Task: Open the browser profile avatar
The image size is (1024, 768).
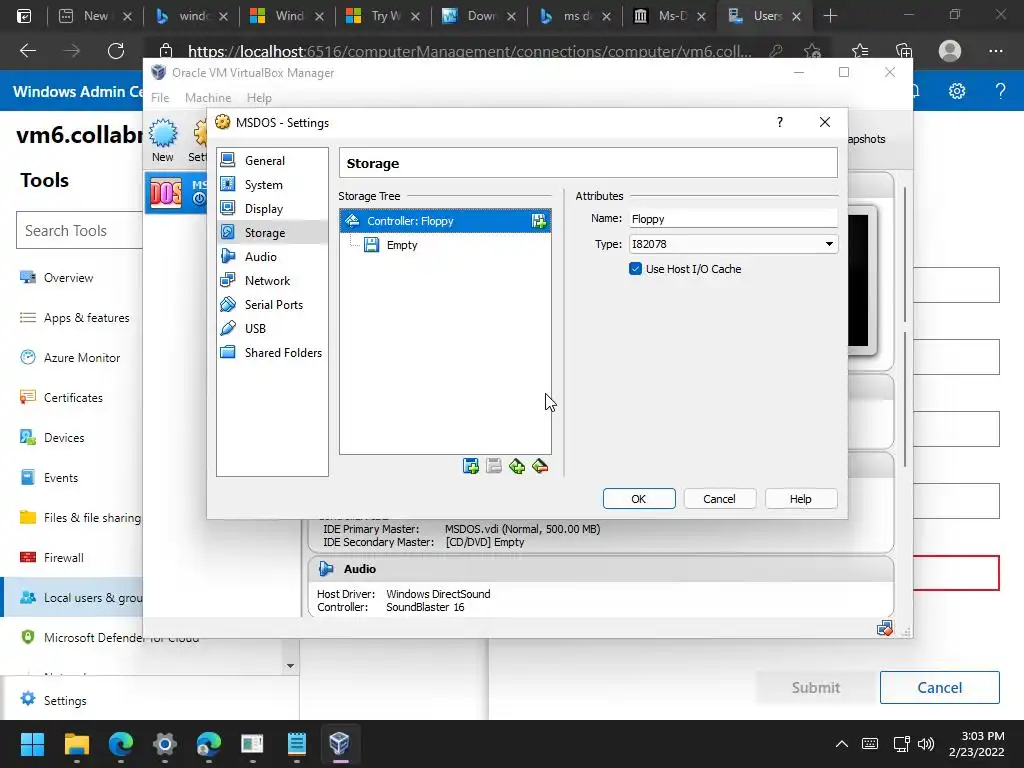Action: tap(950, 51)
